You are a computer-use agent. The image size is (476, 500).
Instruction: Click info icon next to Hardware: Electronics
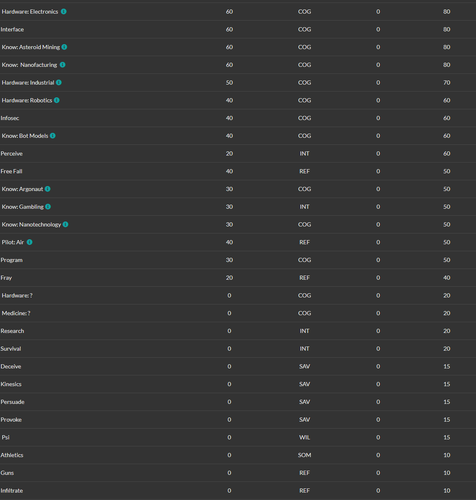coord(63,12)
